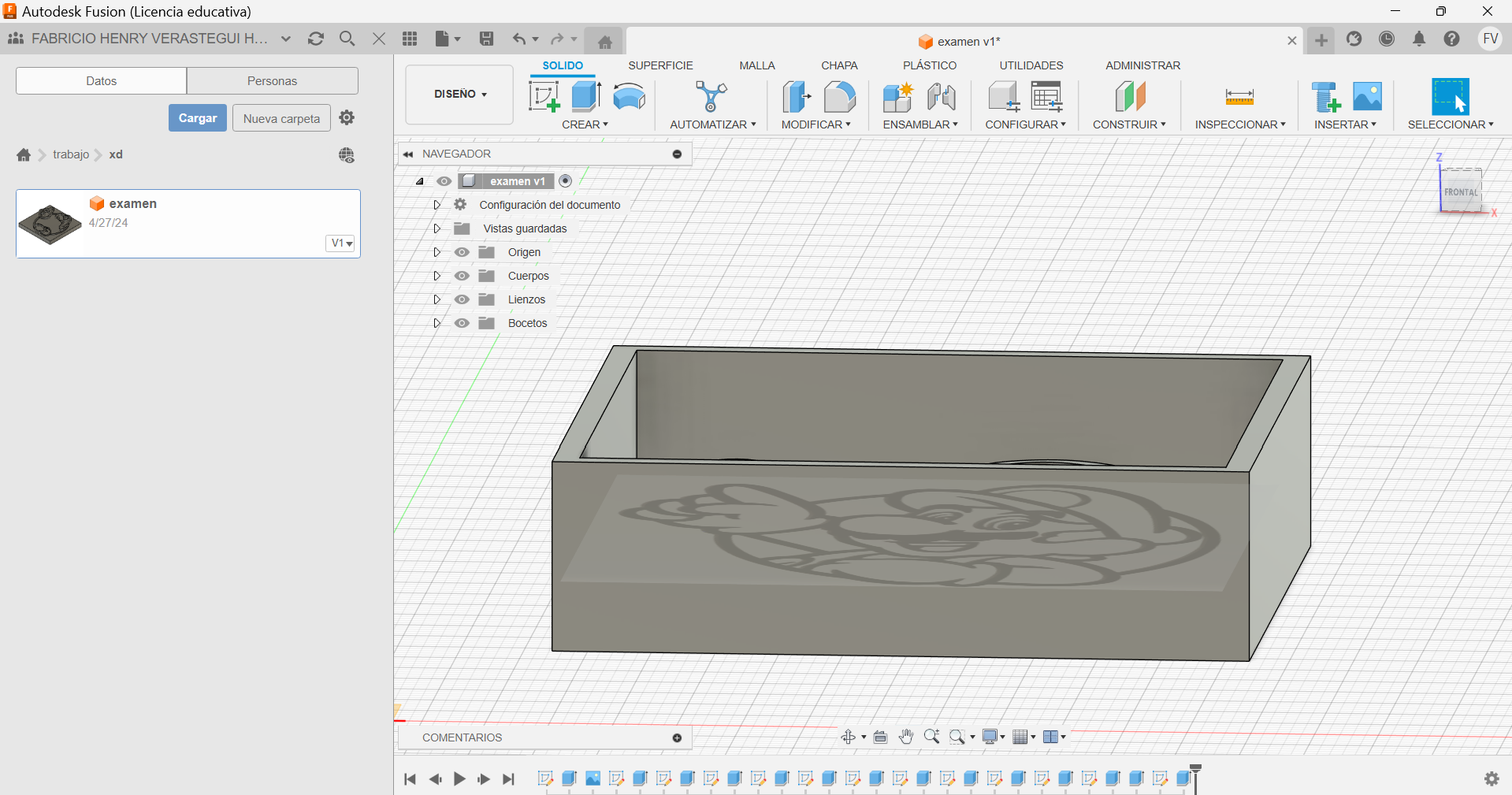
Task: Open the Automate tool icon
Action: click(711, 97)
